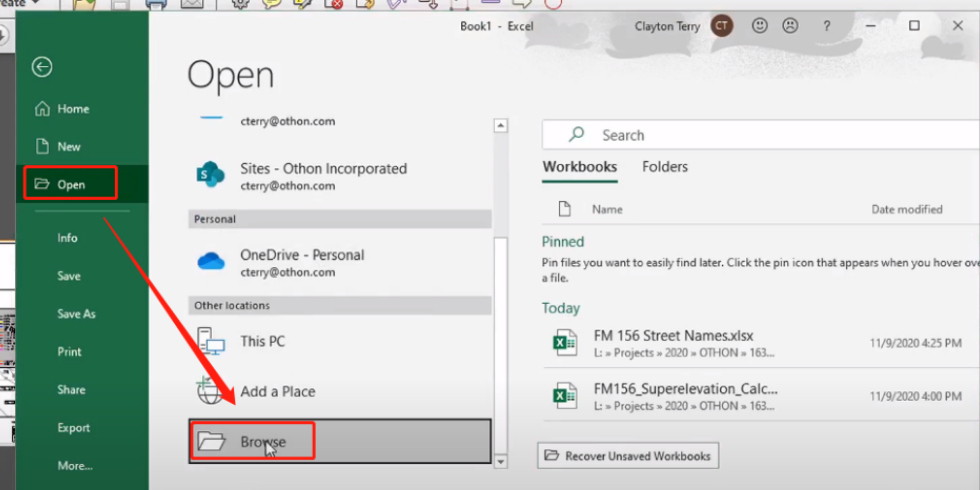Click the Today section heading
Screen dimensions: 980x490
pyautogui.click(x=561, y=308)
